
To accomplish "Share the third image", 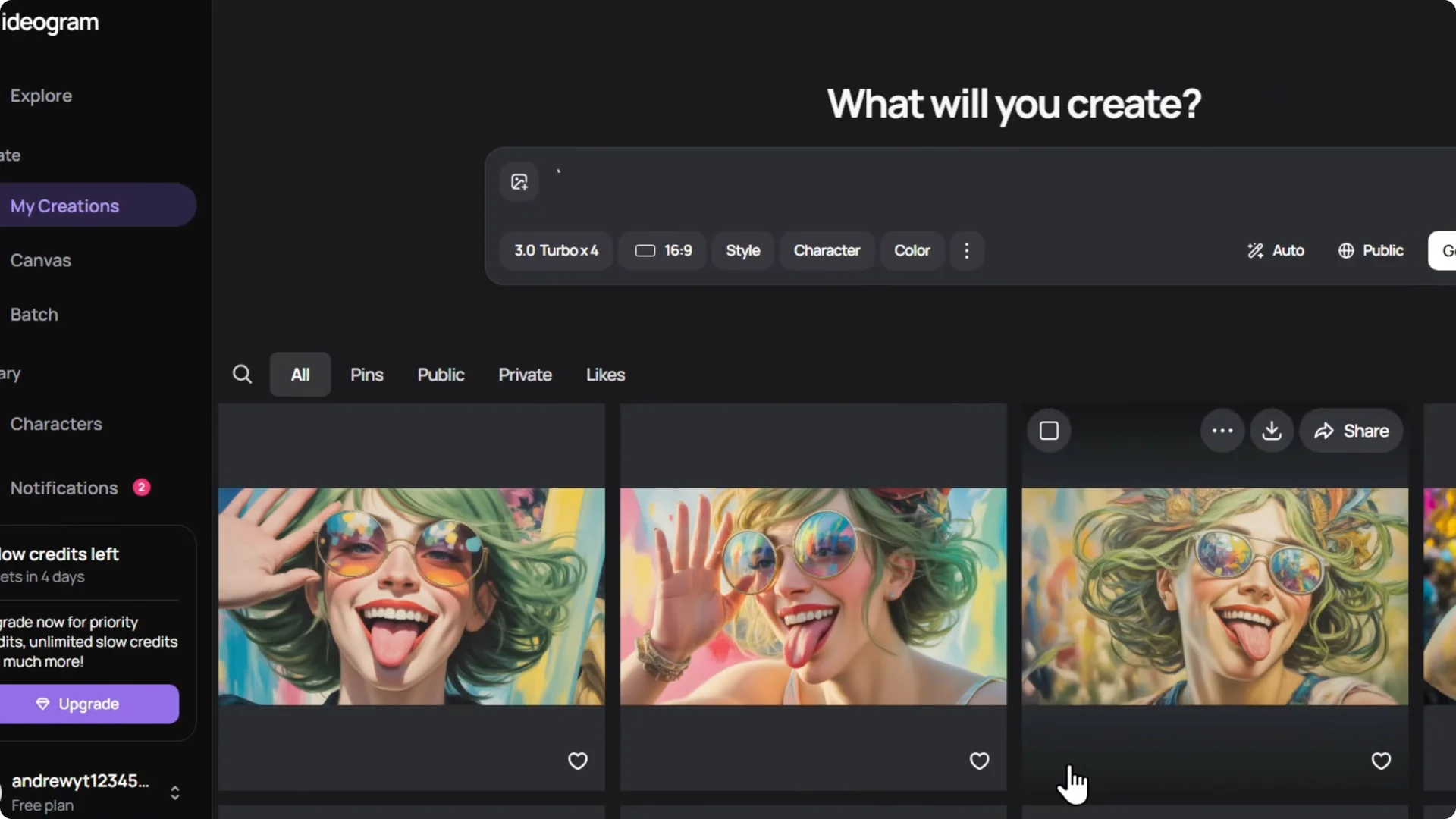I will click(1352, 431).
